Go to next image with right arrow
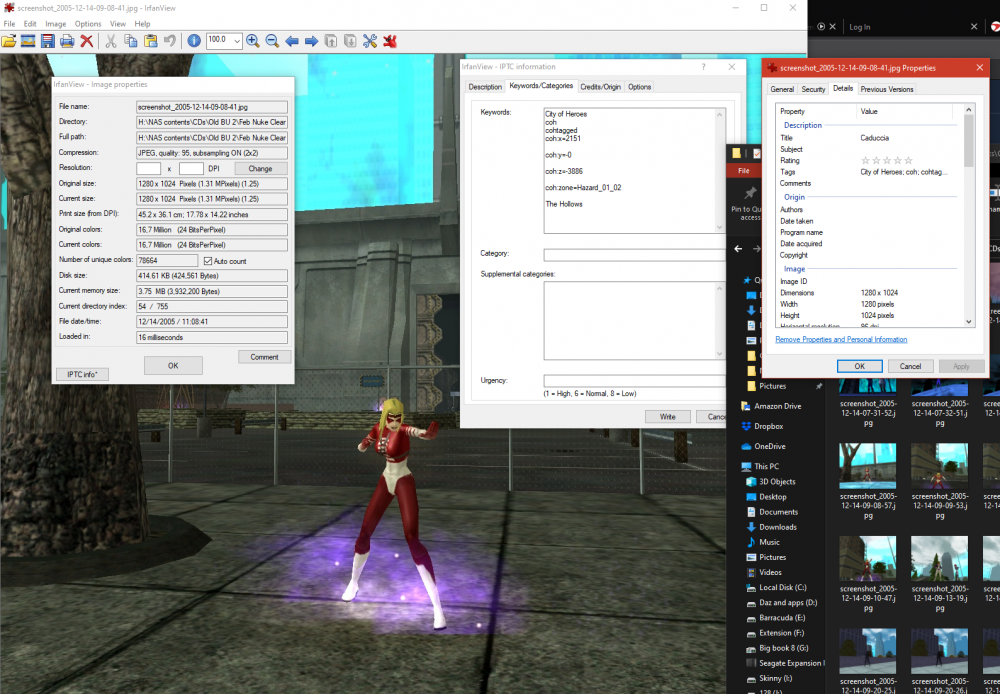 tap(311, 41)
